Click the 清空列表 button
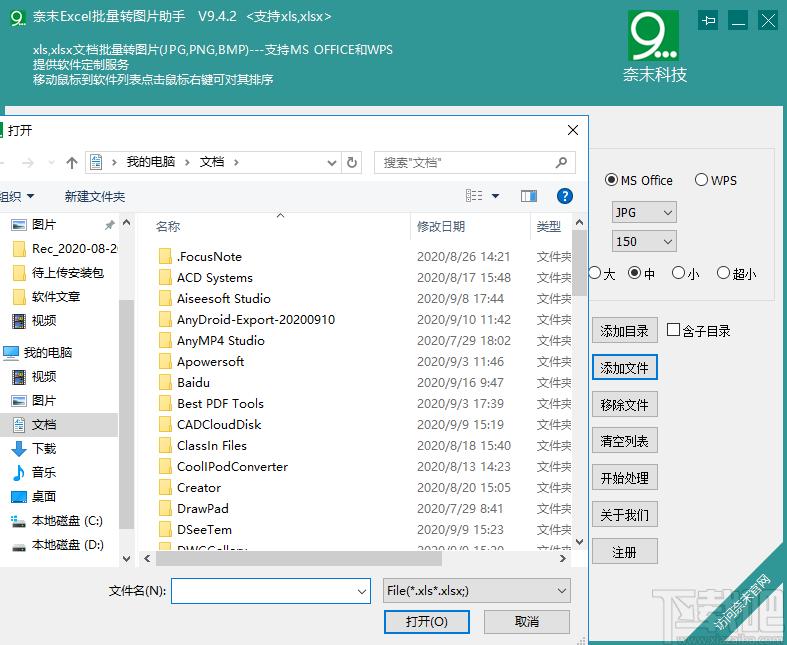The image size is (787, 645). (624, 441)
